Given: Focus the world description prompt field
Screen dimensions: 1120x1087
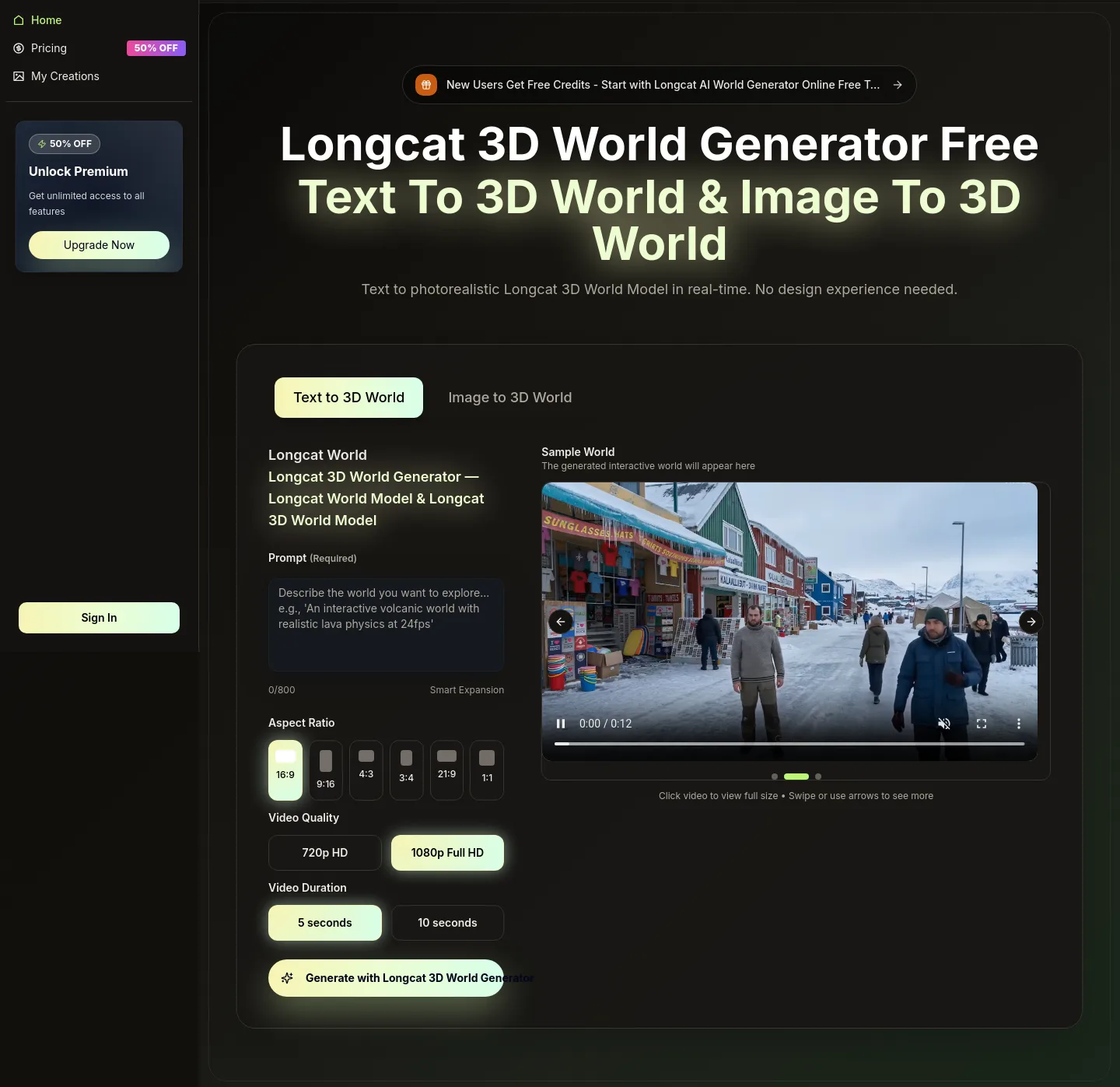Looking at the screenshot, I should (x=386, y=625).
